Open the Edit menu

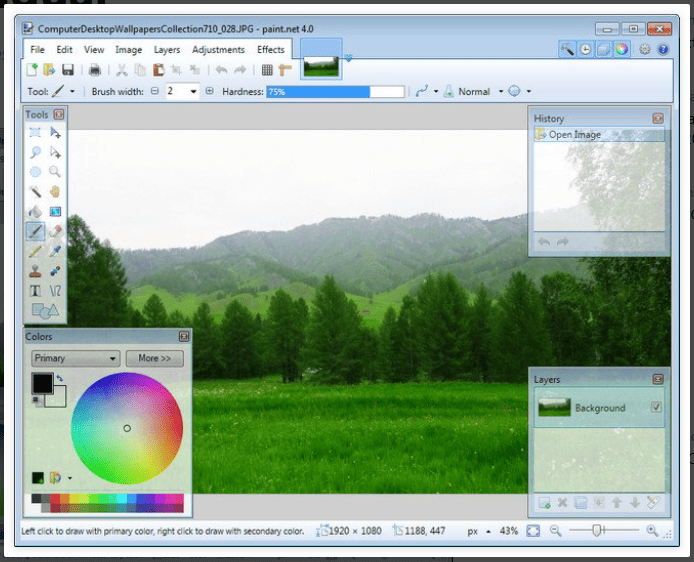pos(64,50)
